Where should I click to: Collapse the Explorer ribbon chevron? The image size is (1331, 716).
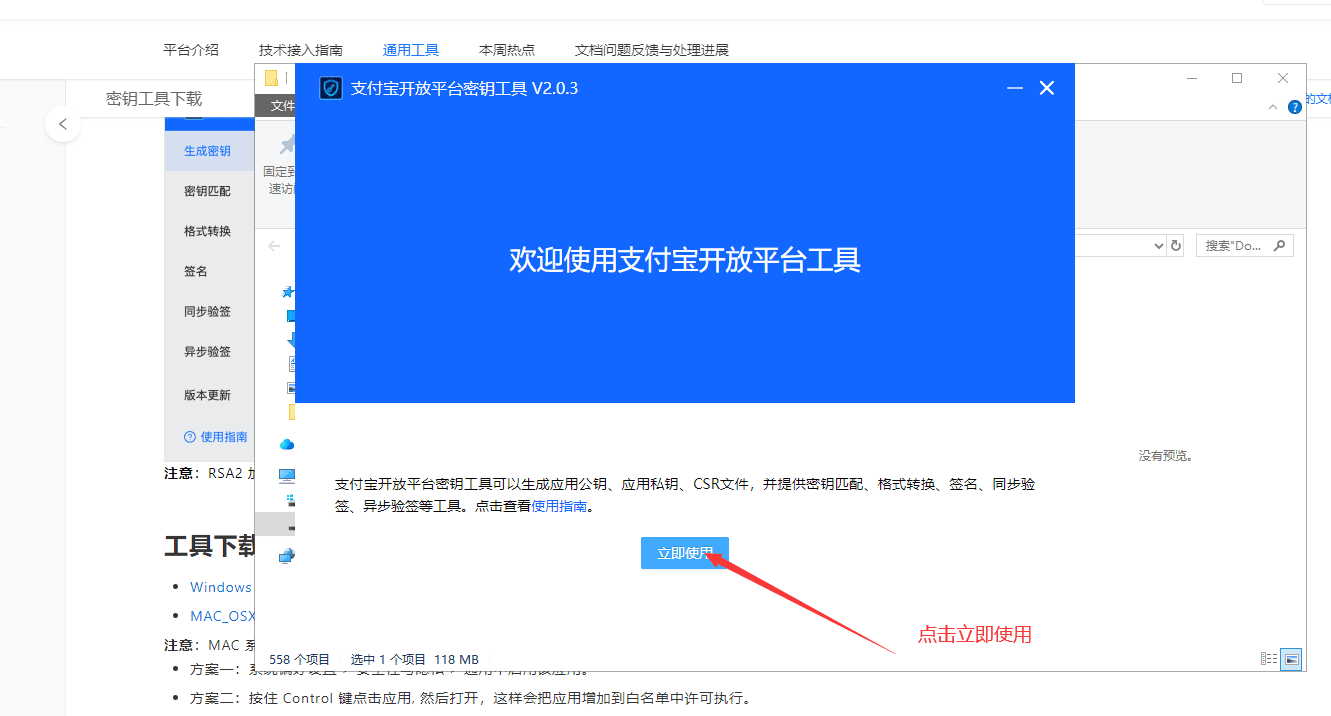click(x=1273, y=106)
